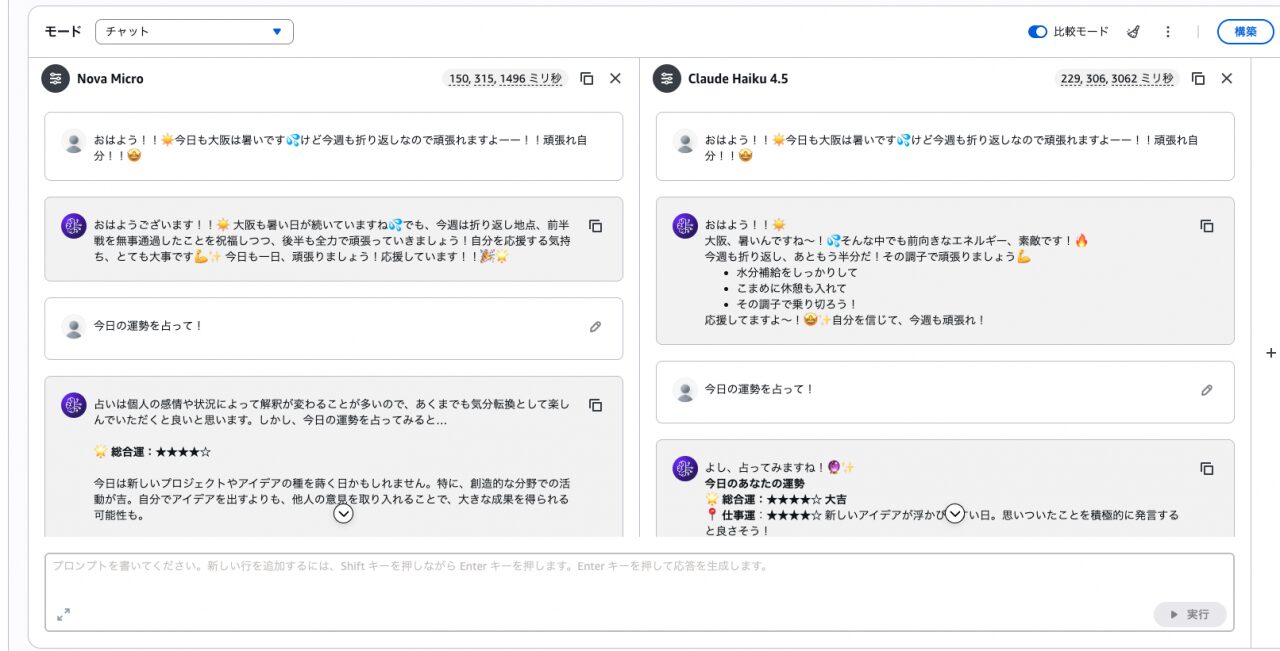1280x651 pixels.
Task: Edit the 今日の運勢を占って prompt in Claude Haiku panel
Action: (x=1206, y=390)
